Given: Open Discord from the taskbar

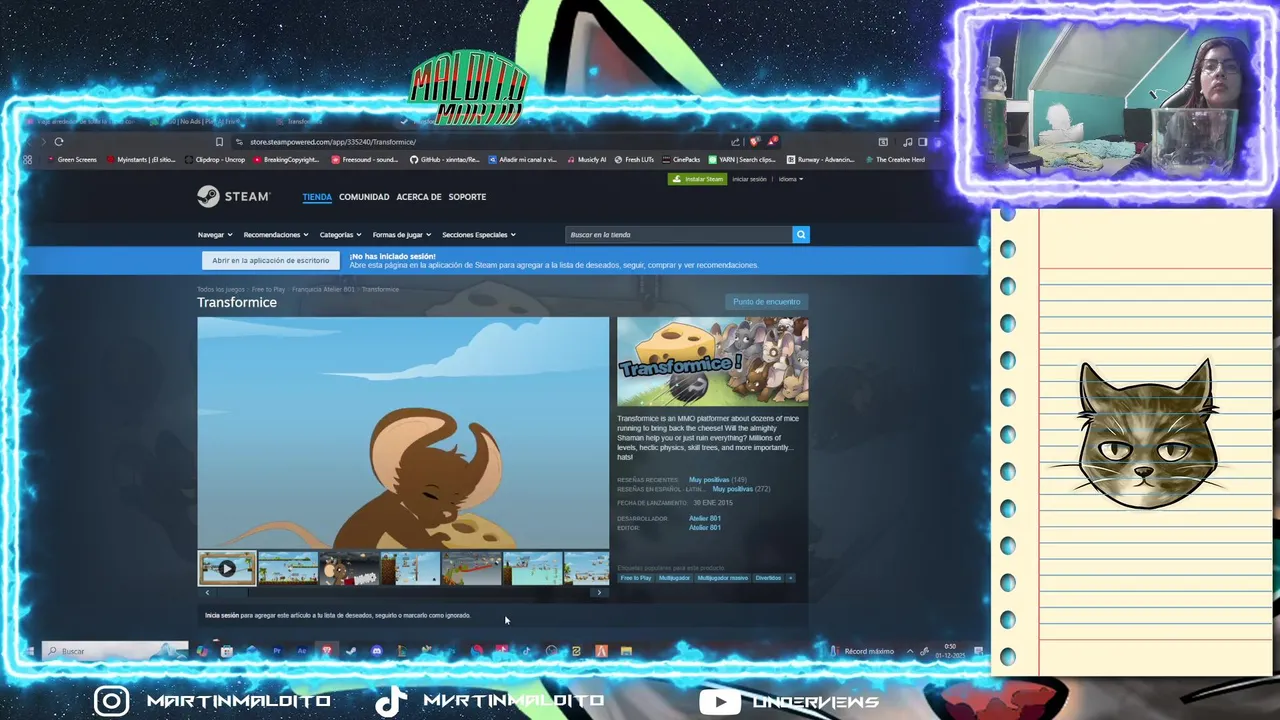Looking at the screenshot, I should click(x=376, y=651).
